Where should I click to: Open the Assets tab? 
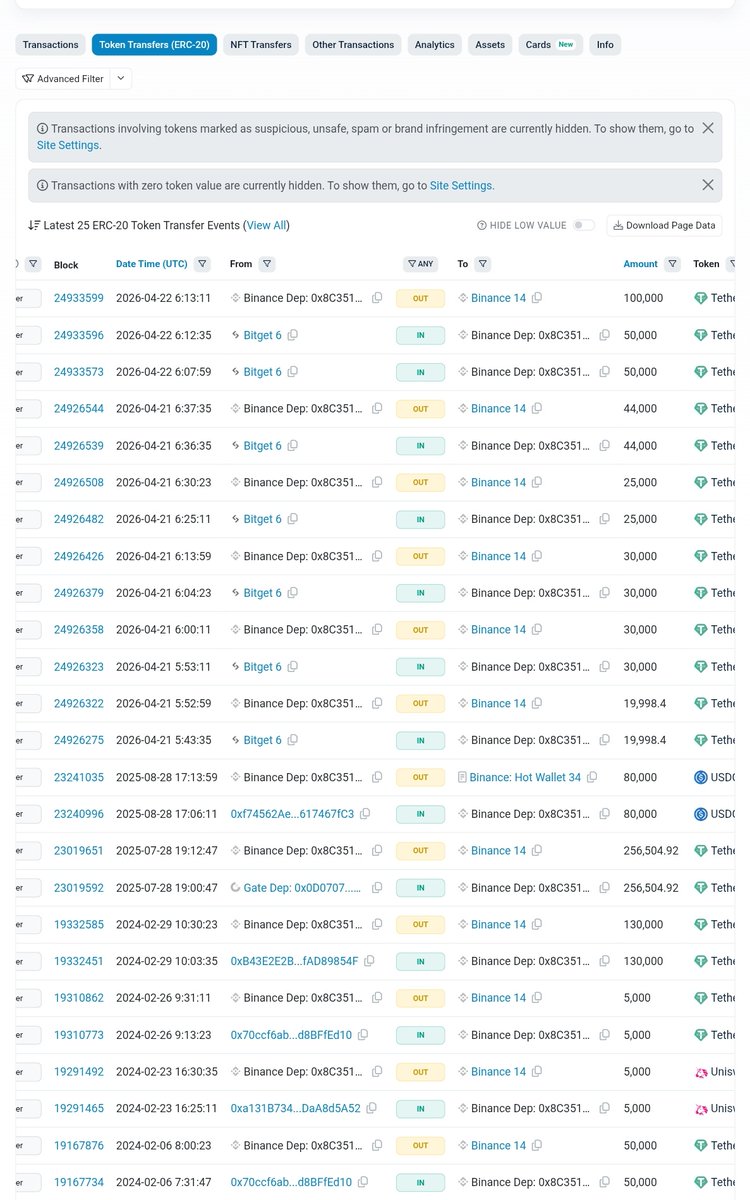click(x=490, y=45)
